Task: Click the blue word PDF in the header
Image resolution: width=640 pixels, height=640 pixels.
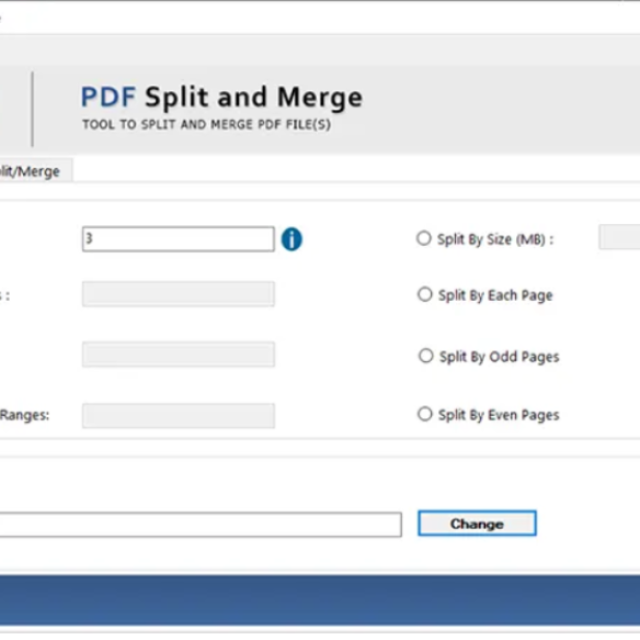Action: (x=108, y=97)
